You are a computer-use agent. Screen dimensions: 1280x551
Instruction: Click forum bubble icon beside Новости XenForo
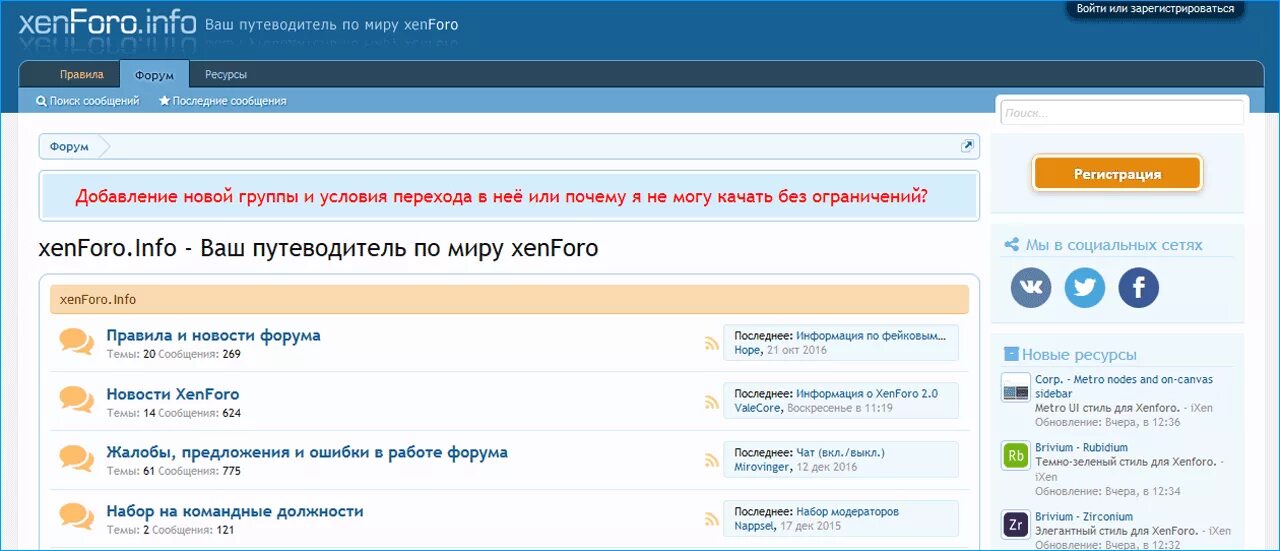click(x=77, y=400)
